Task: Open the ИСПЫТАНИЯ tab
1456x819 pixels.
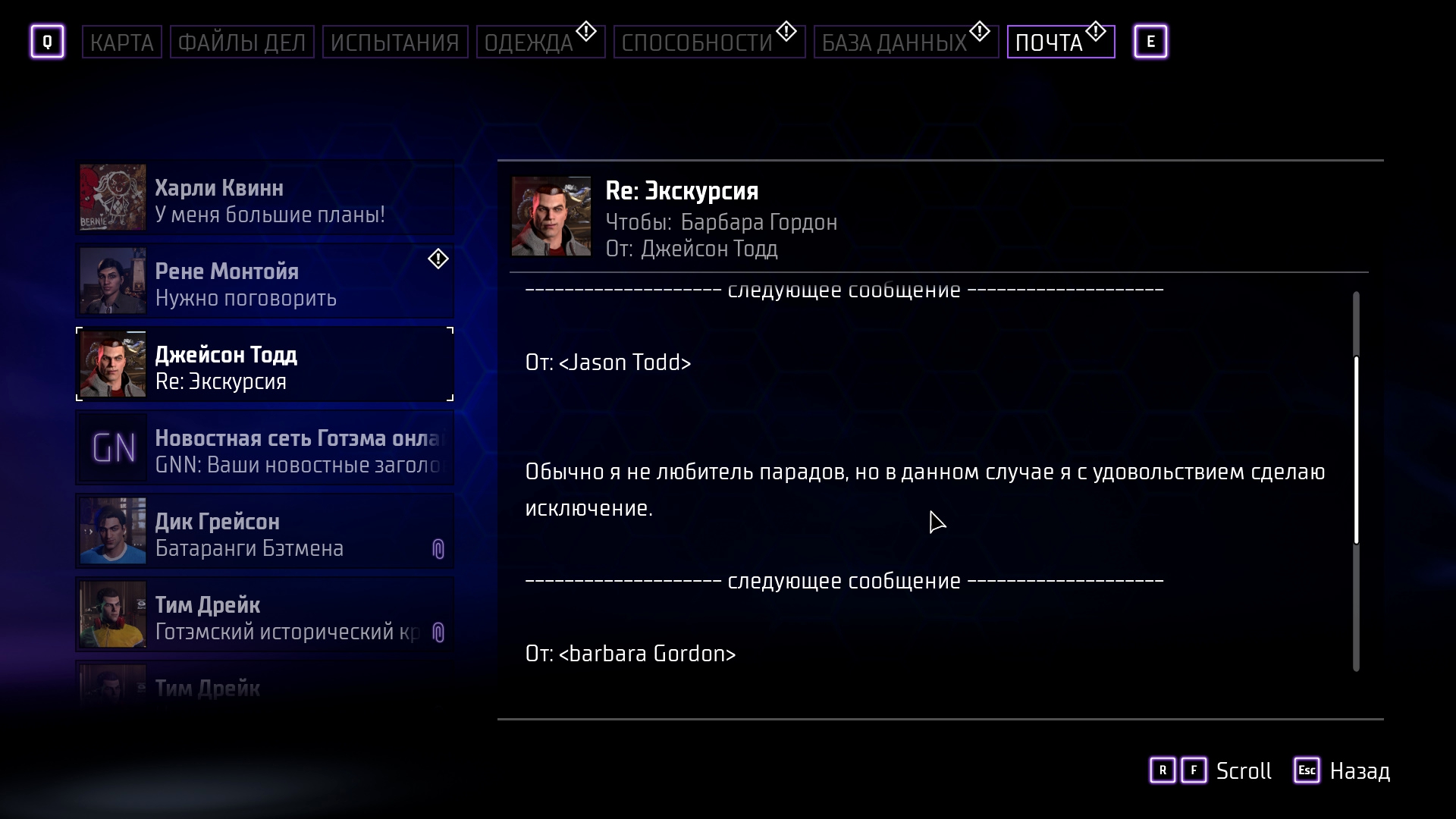Action: click(x=395, y=42)
